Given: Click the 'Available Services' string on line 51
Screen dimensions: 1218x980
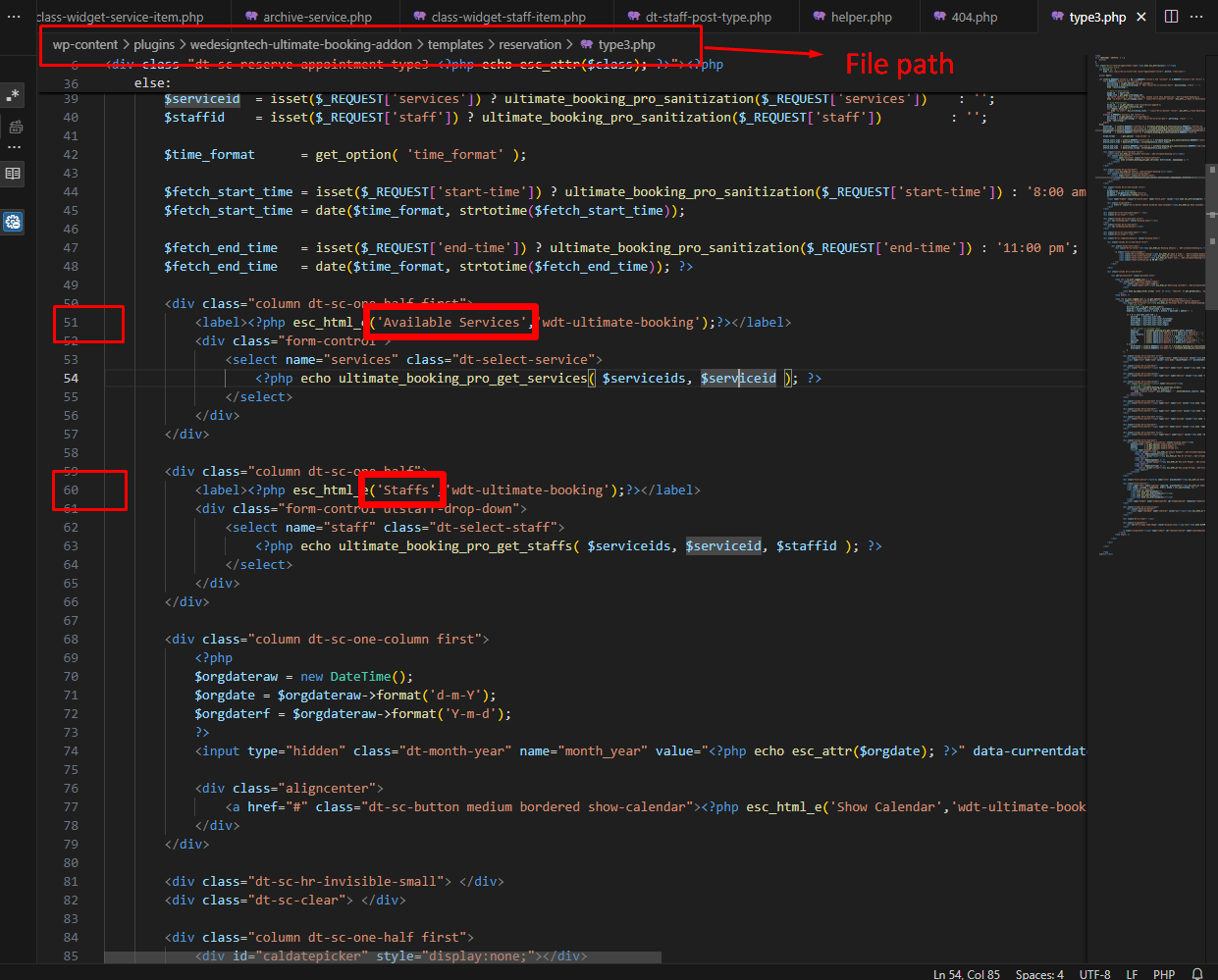Looking at the screenshot, I should [x=451, y=322].
